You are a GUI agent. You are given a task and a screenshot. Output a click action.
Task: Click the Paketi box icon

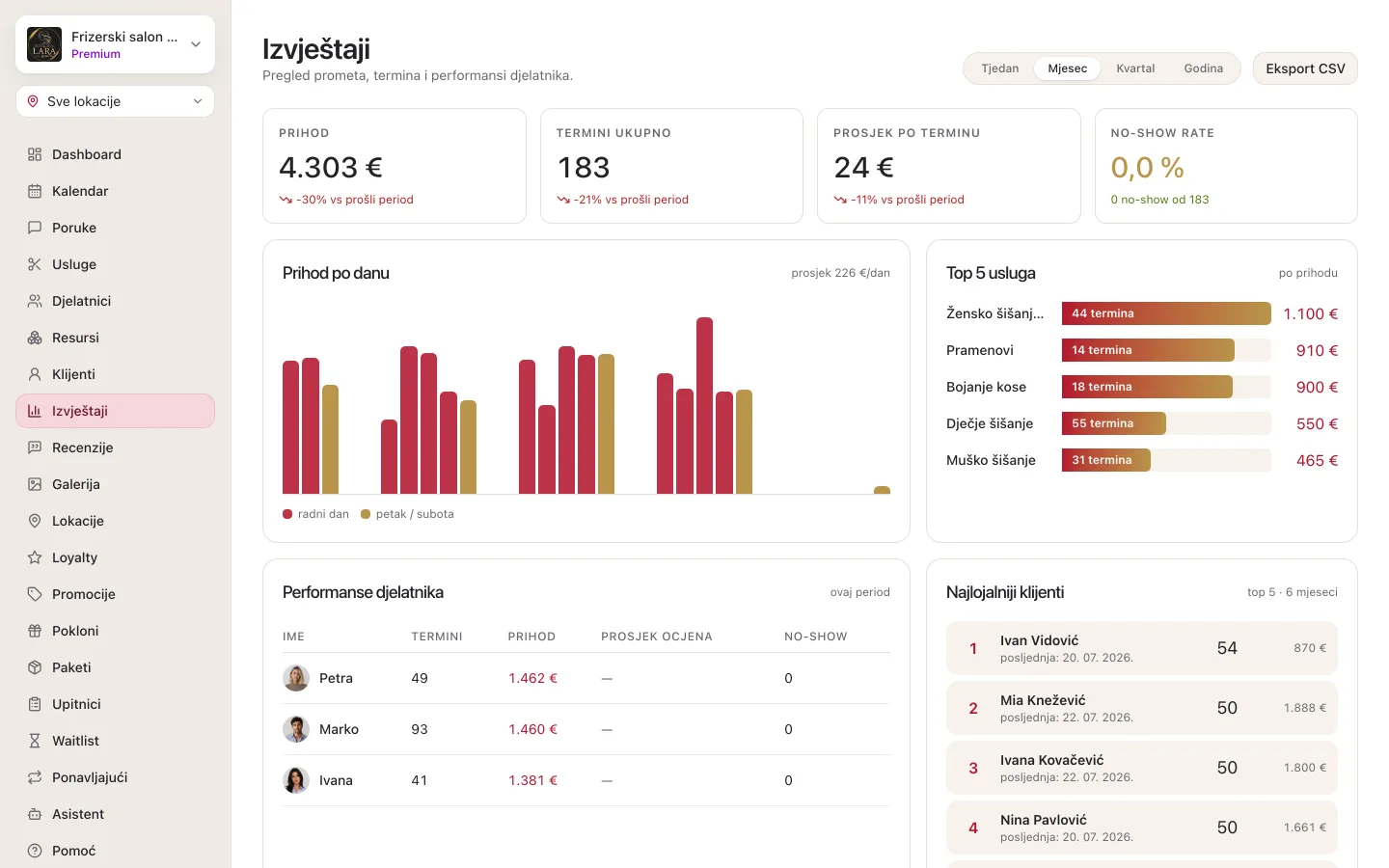point(35,667)
